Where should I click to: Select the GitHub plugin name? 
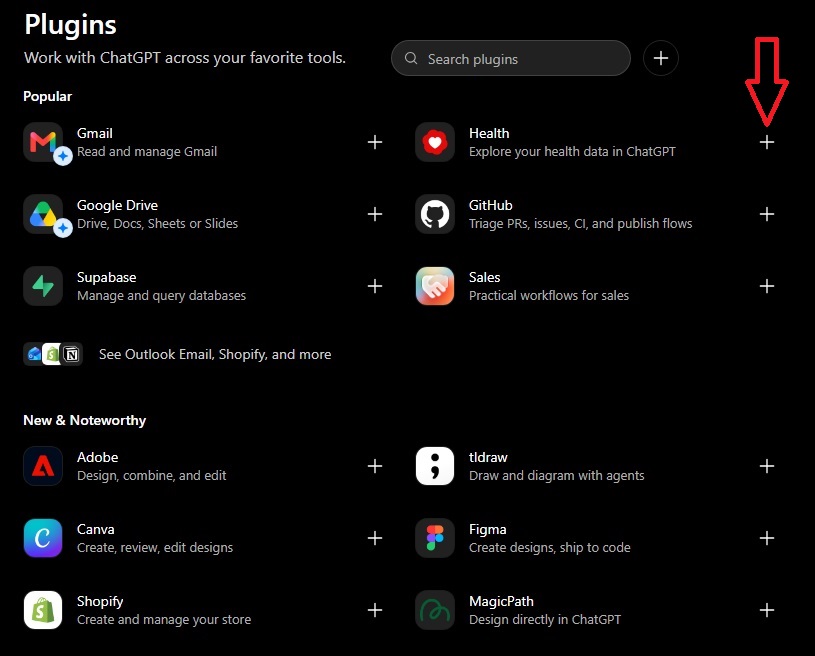[x=491, y=205]
